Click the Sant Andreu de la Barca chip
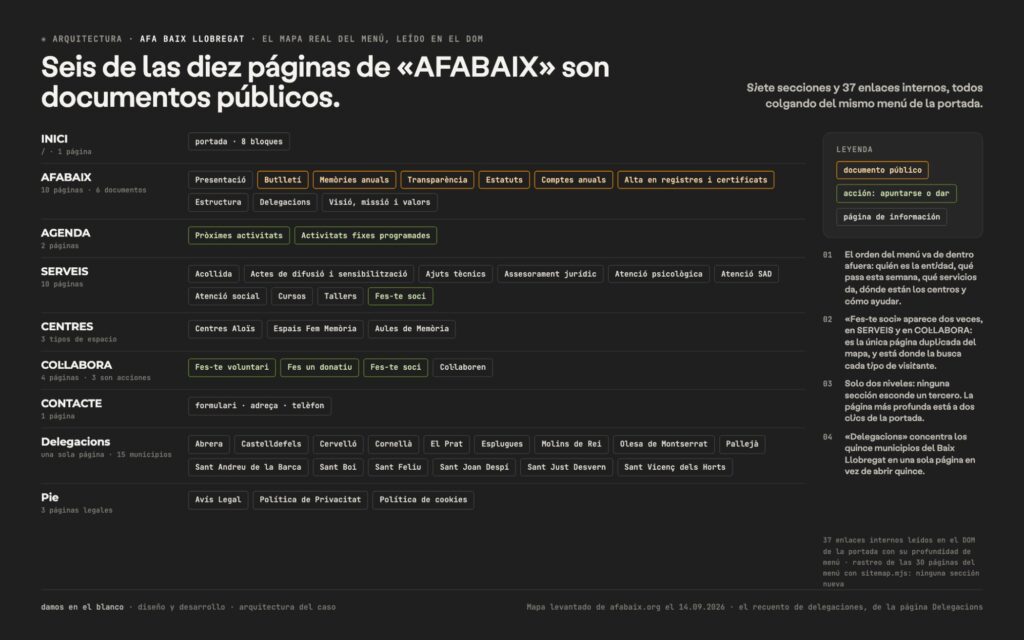The image size is (1024, 640). (248, 468)
